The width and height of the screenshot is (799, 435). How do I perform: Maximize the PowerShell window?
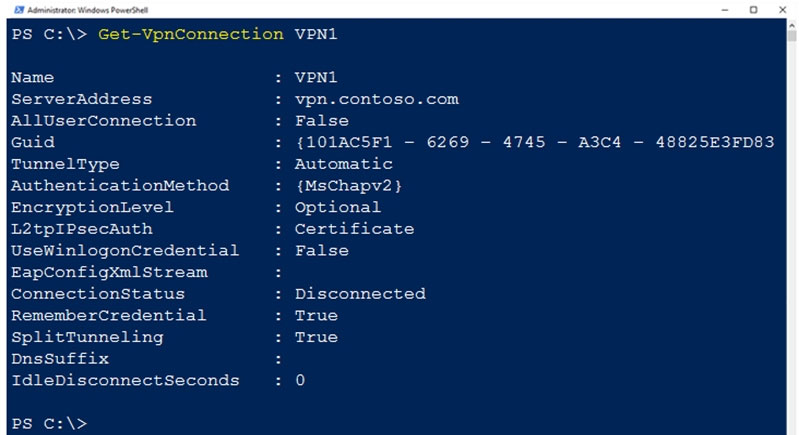pyautogui.click(x=754, y=10)
